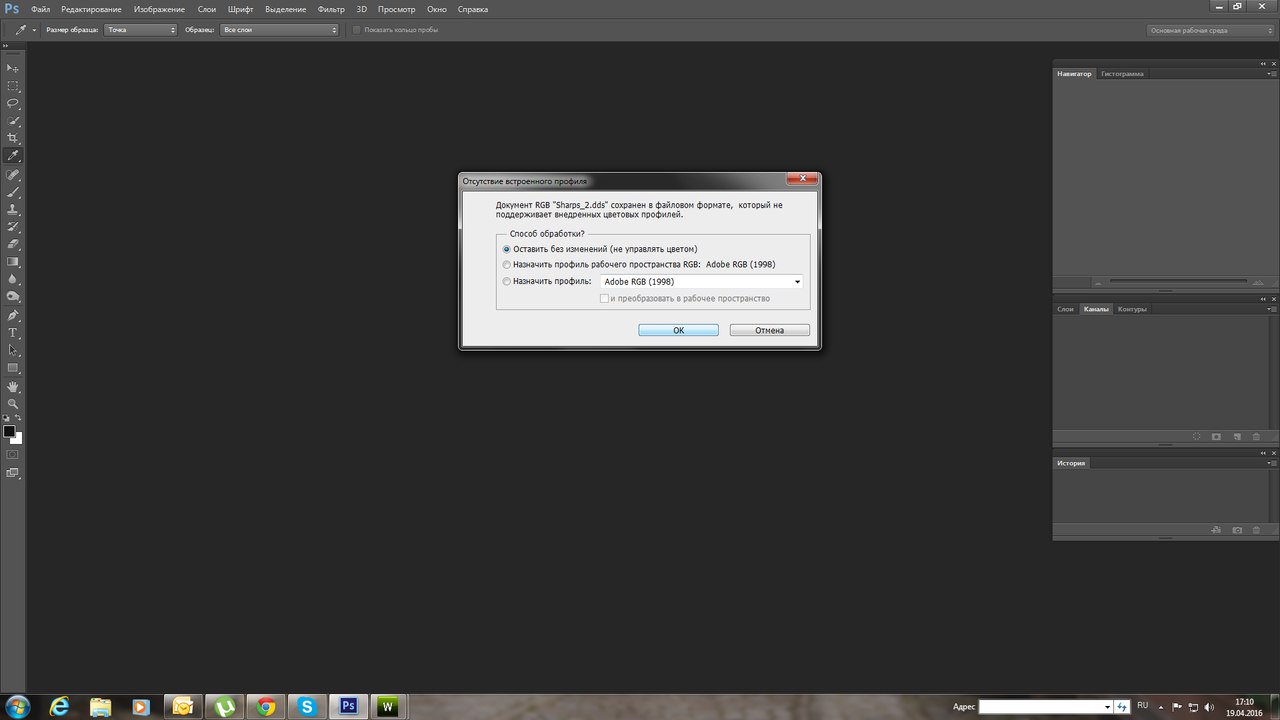Image resolution: width=1280 pixels, height=720 pixels.
Task: Delete current state in History panel
Action: [x=1256, y=529]
